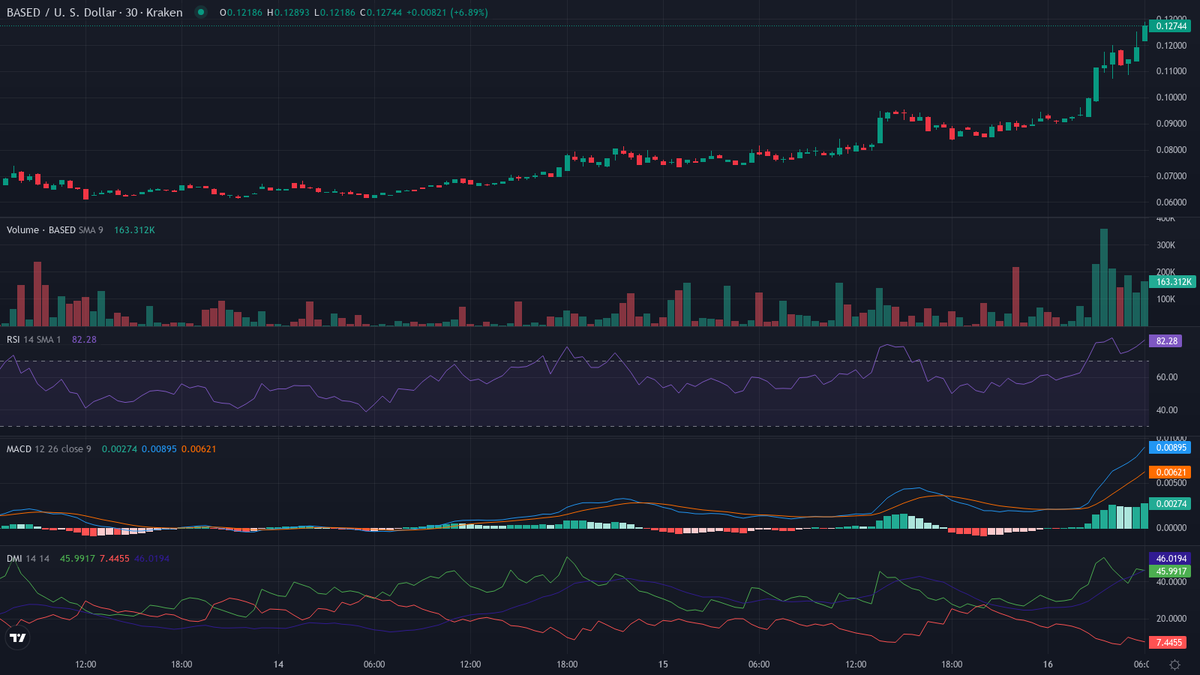
Task: Click the 300K volume scale label
Action: pos(1166,245)
